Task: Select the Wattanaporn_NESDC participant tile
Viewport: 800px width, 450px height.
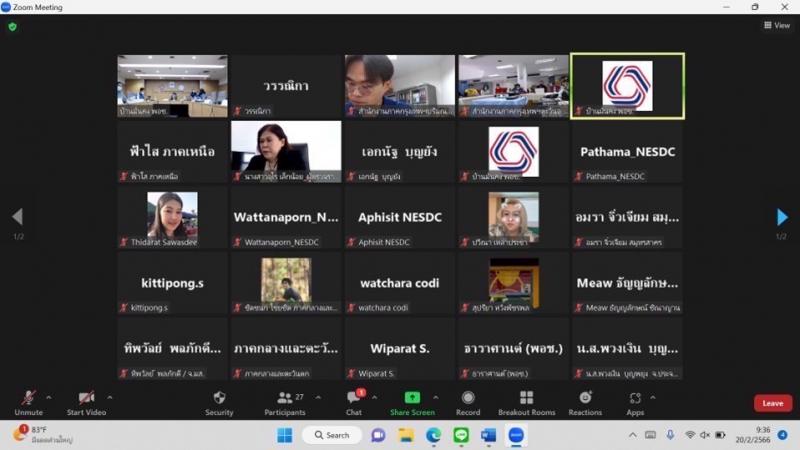Action: tap(286, 217)
